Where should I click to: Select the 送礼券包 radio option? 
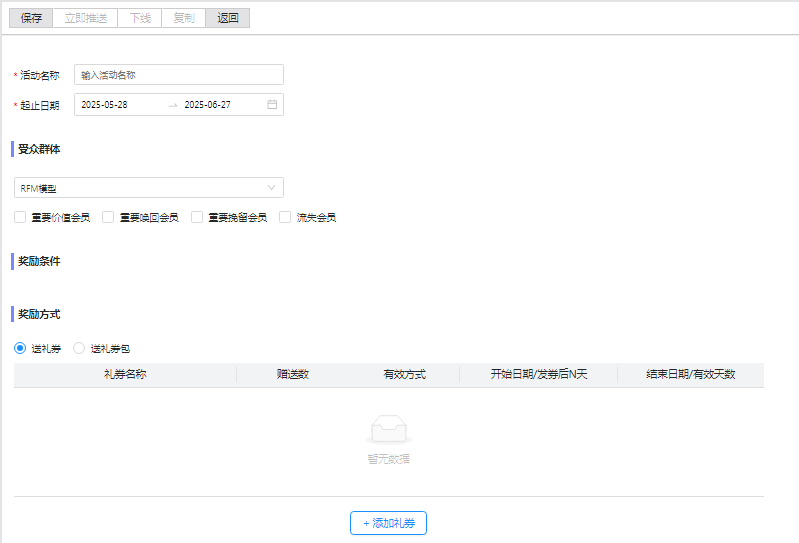79,348
